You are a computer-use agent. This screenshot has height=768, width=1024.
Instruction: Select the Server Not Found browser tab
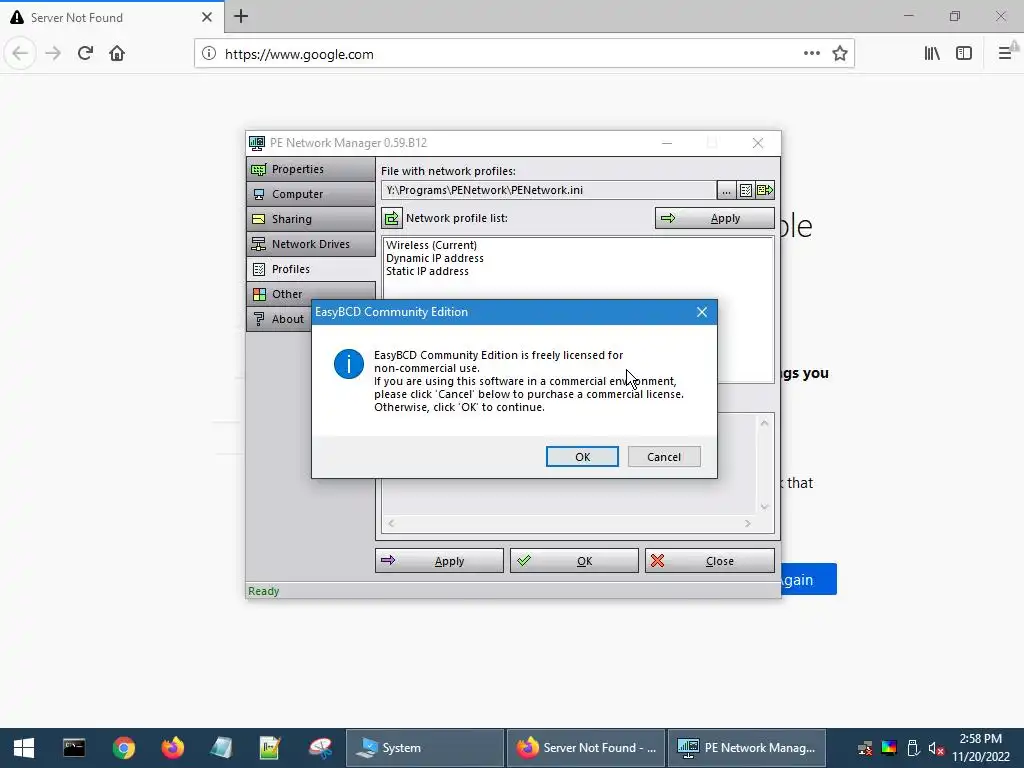pos(112,17)
